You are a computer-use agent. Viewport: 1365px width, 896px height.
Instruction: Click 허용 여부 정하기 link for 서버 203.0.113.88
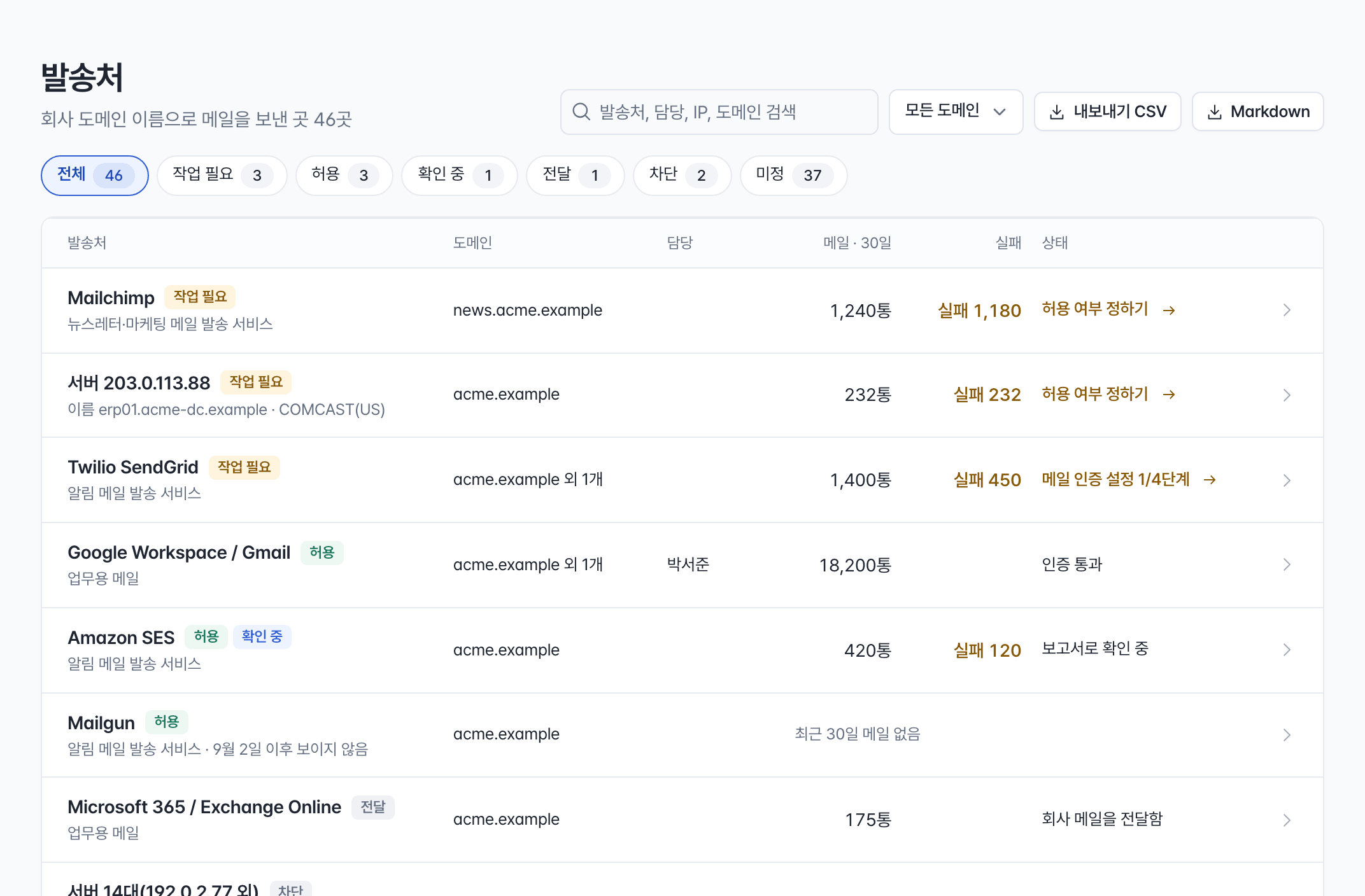[x=1108, y=395]
